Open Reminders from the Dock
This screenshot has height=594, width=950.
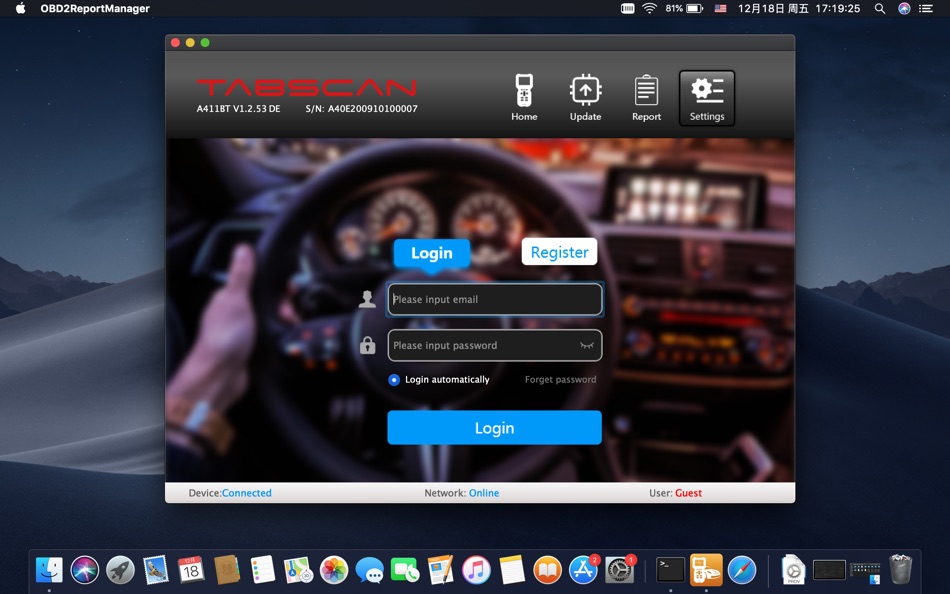(262, 570)
